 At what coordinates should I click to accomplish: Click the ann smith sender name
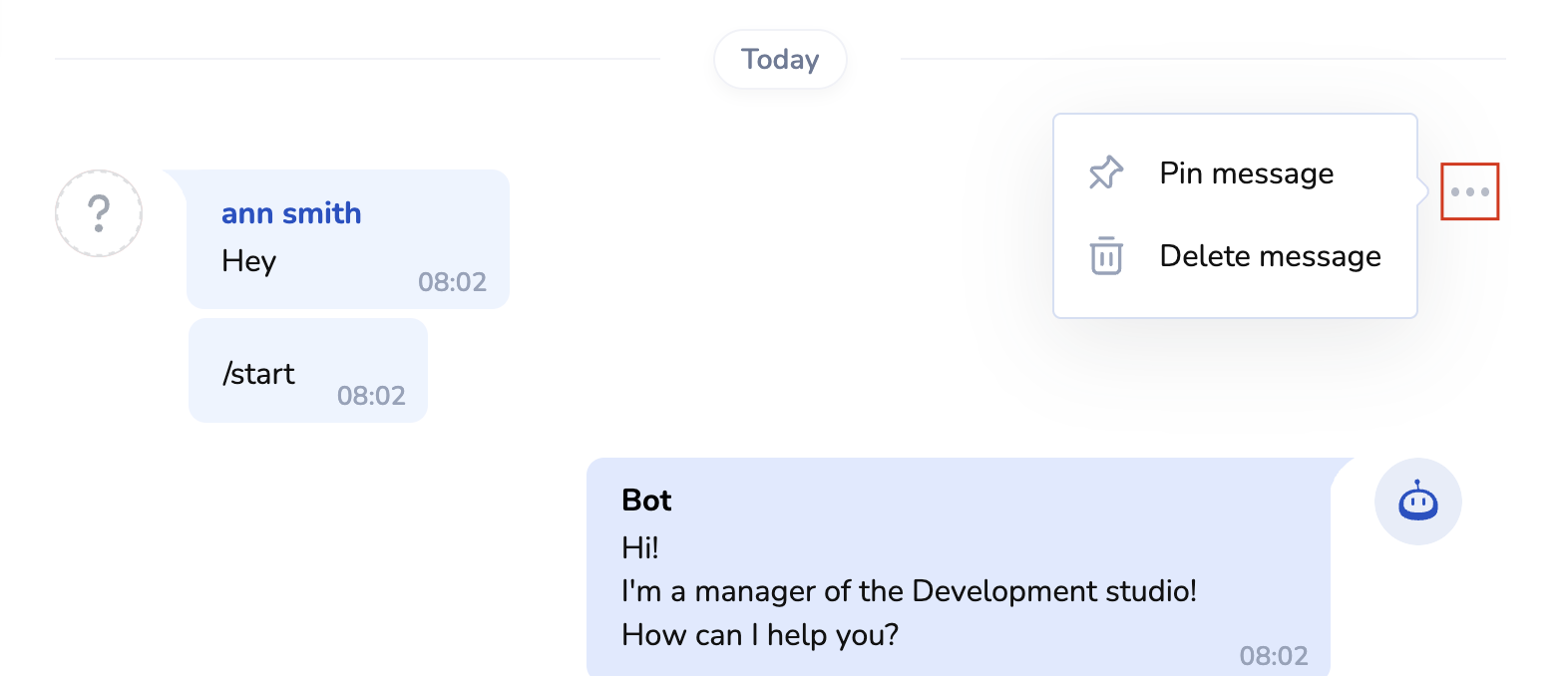tap(291, 213)
